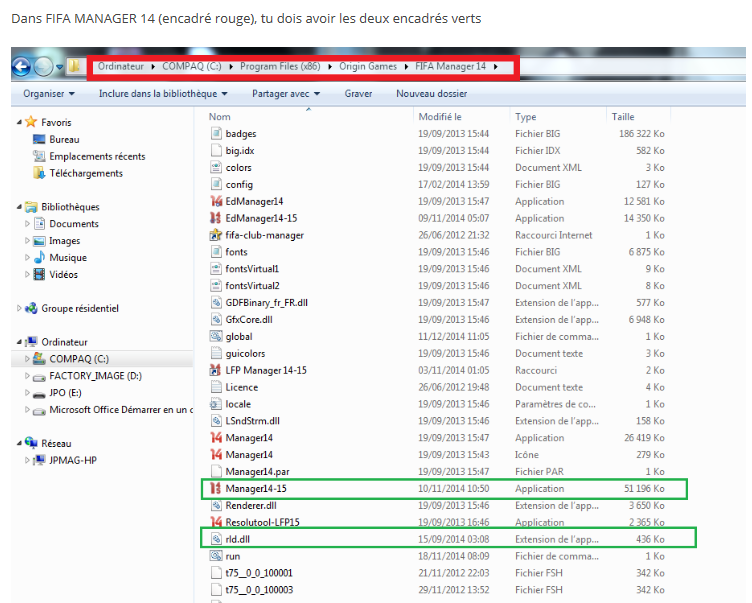Click the LFP Manager 14-15 shortcut icon

(216, 370)
